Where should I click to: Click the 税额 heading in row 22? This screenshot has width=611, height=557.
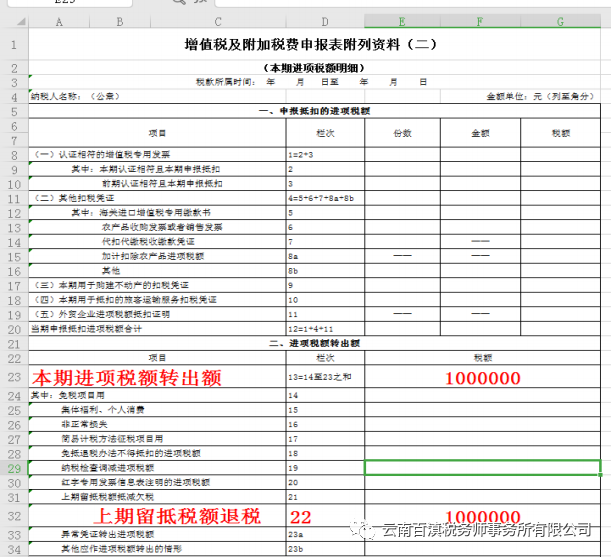pyautogui.click(x=482, y=358)
